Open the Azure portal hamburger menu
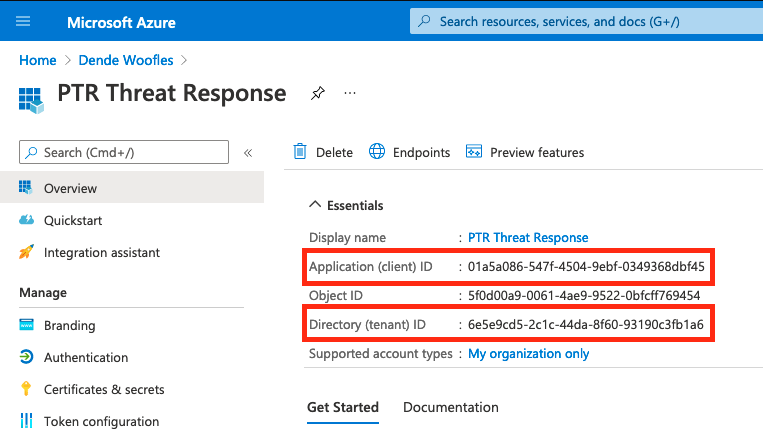Image resolution: width=763 pixels, height=439 pixels. [23, 21]
